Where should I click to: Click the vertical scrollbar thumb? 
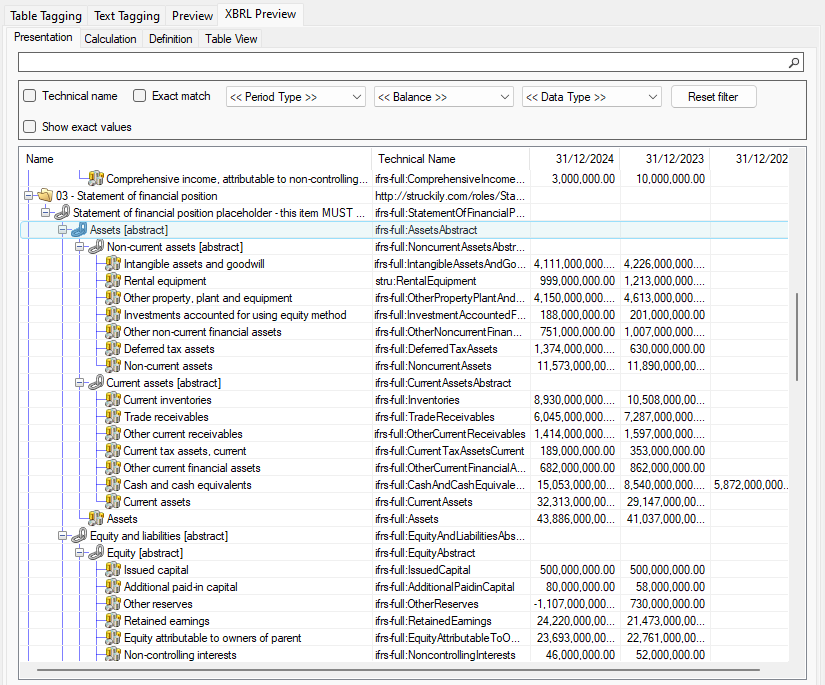click(797, 337)
